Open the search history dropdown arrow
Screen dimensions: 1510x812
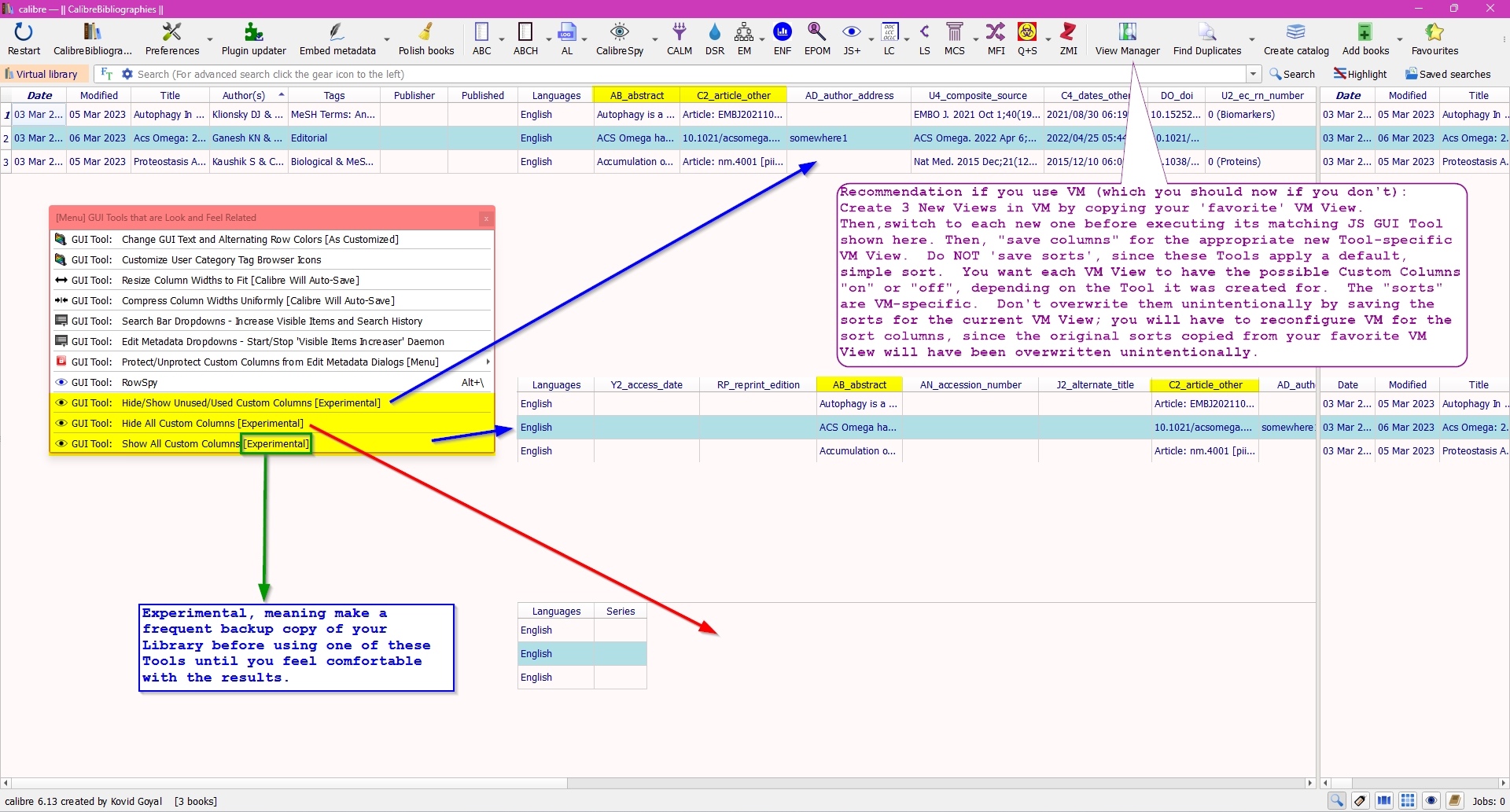(1253, 74)
